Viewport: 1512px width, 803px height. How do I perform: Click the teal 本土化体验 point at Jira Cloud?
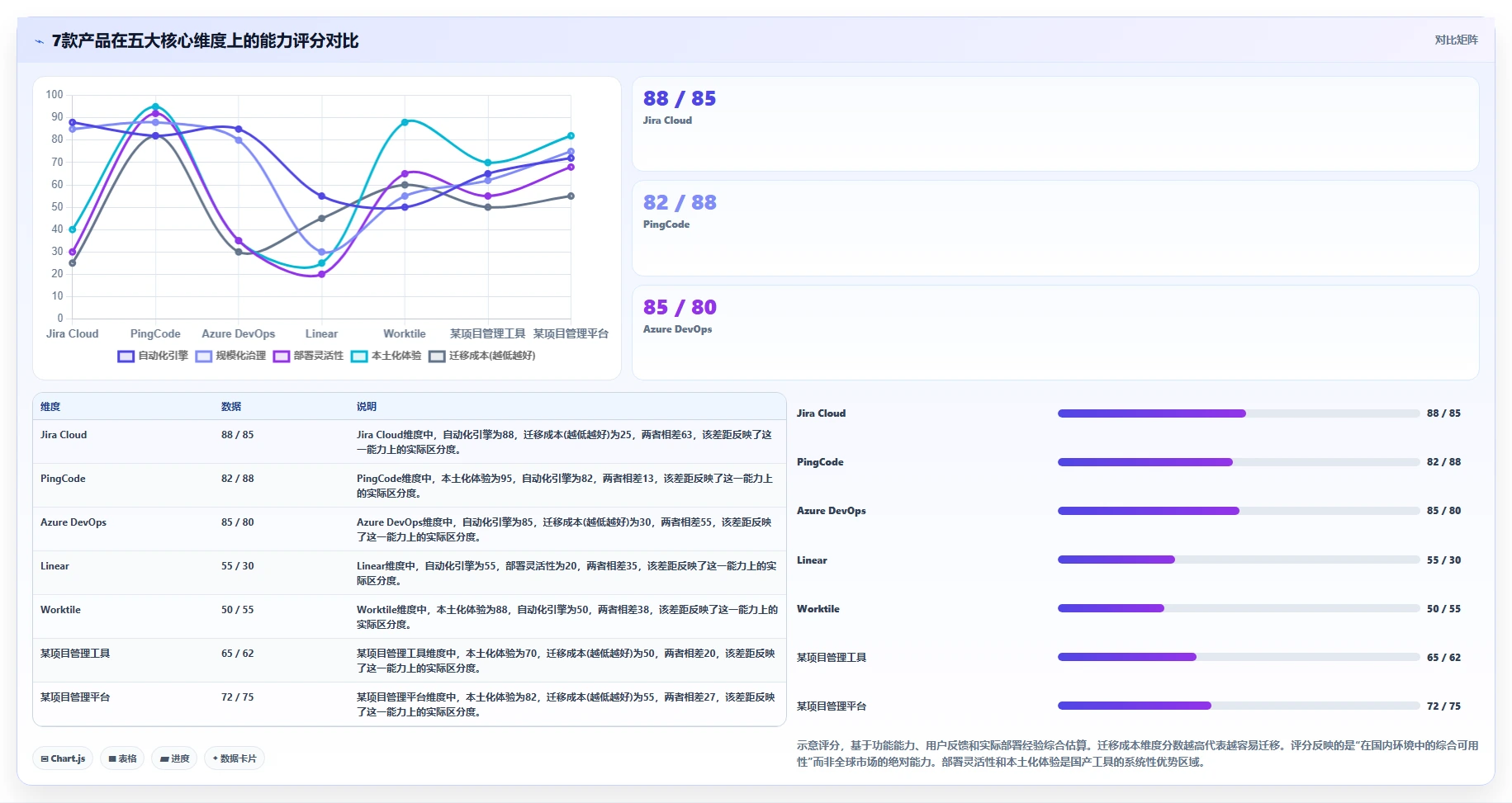[73, 229]
